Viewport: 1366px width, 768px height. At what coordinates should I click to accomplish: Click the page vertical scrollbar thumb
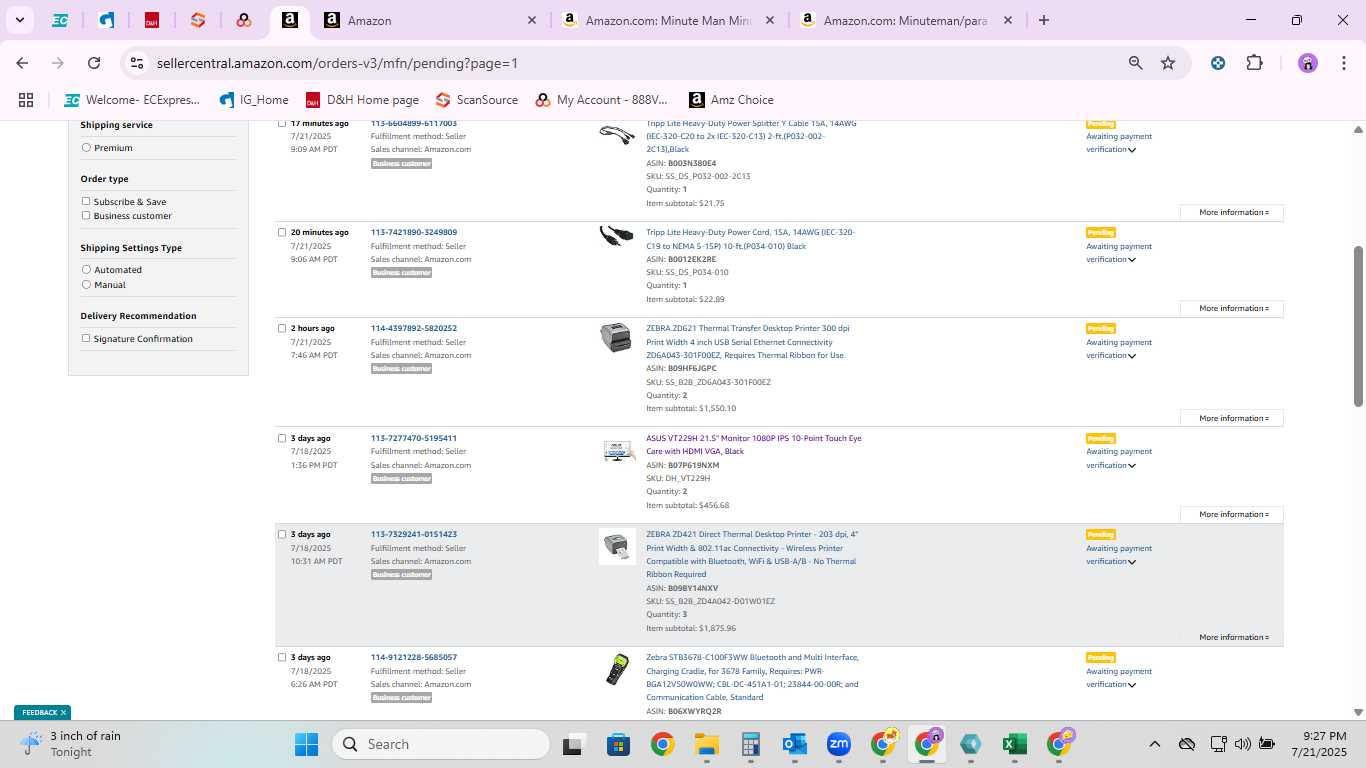click(1358, 325)
